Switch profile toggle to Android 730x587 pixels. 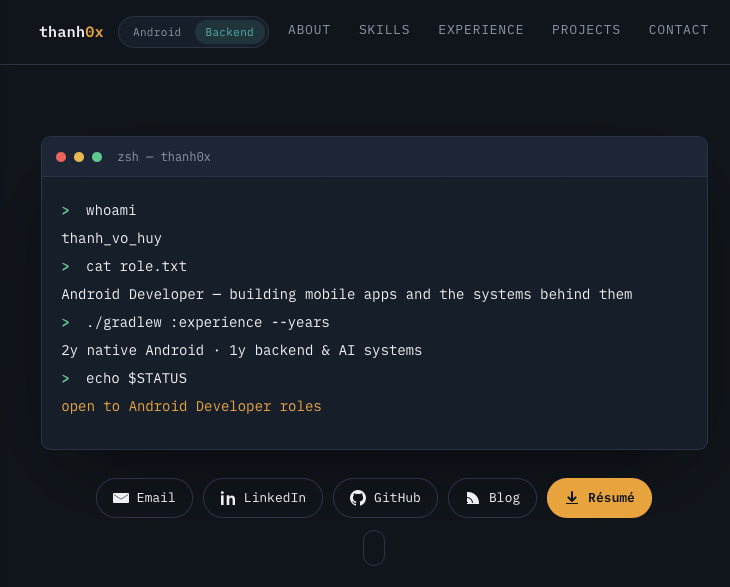(x=157, y=32)
